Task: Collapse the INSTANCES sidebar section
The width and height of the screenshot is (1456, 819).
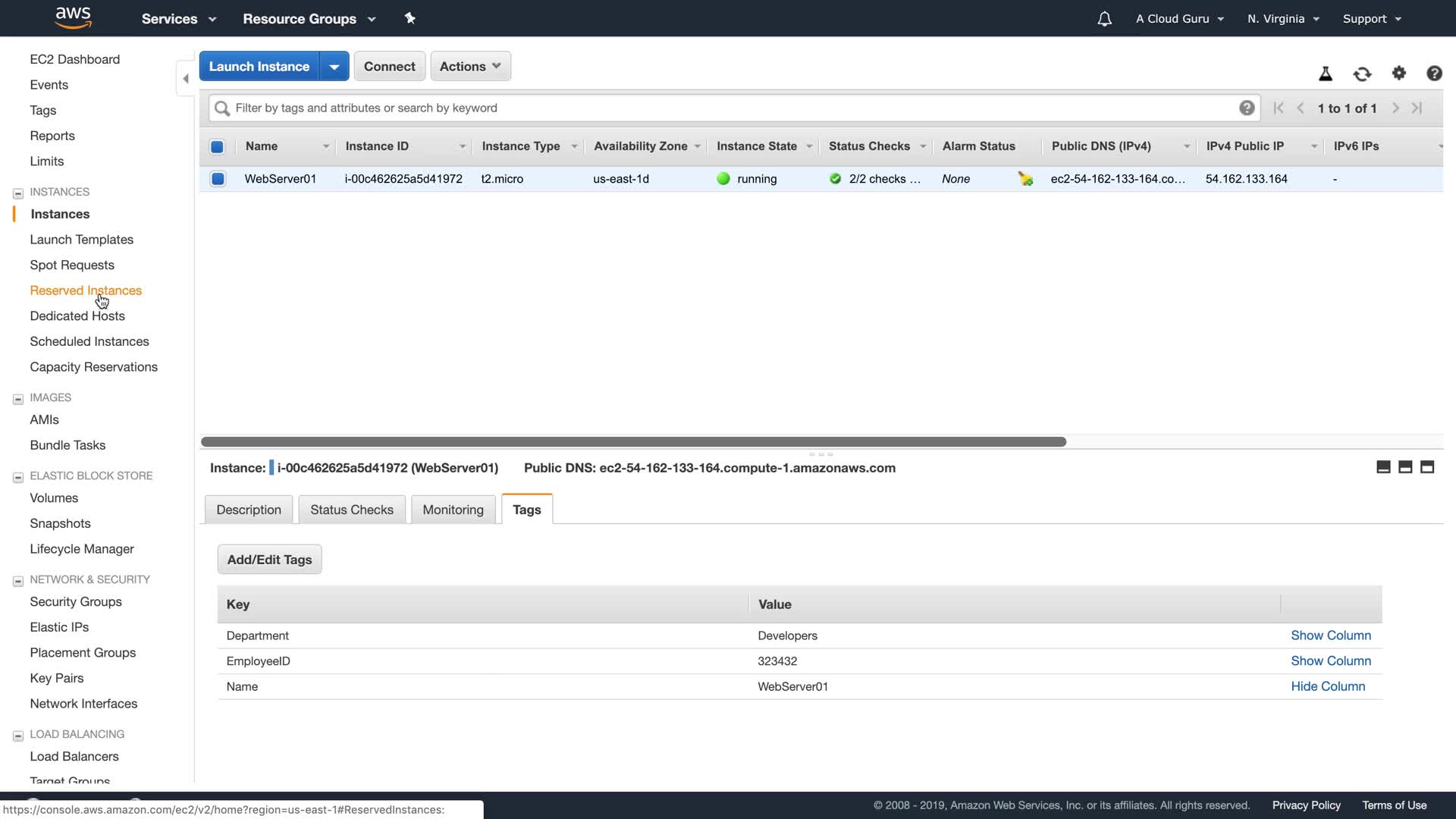Action: tap(18, 193)
